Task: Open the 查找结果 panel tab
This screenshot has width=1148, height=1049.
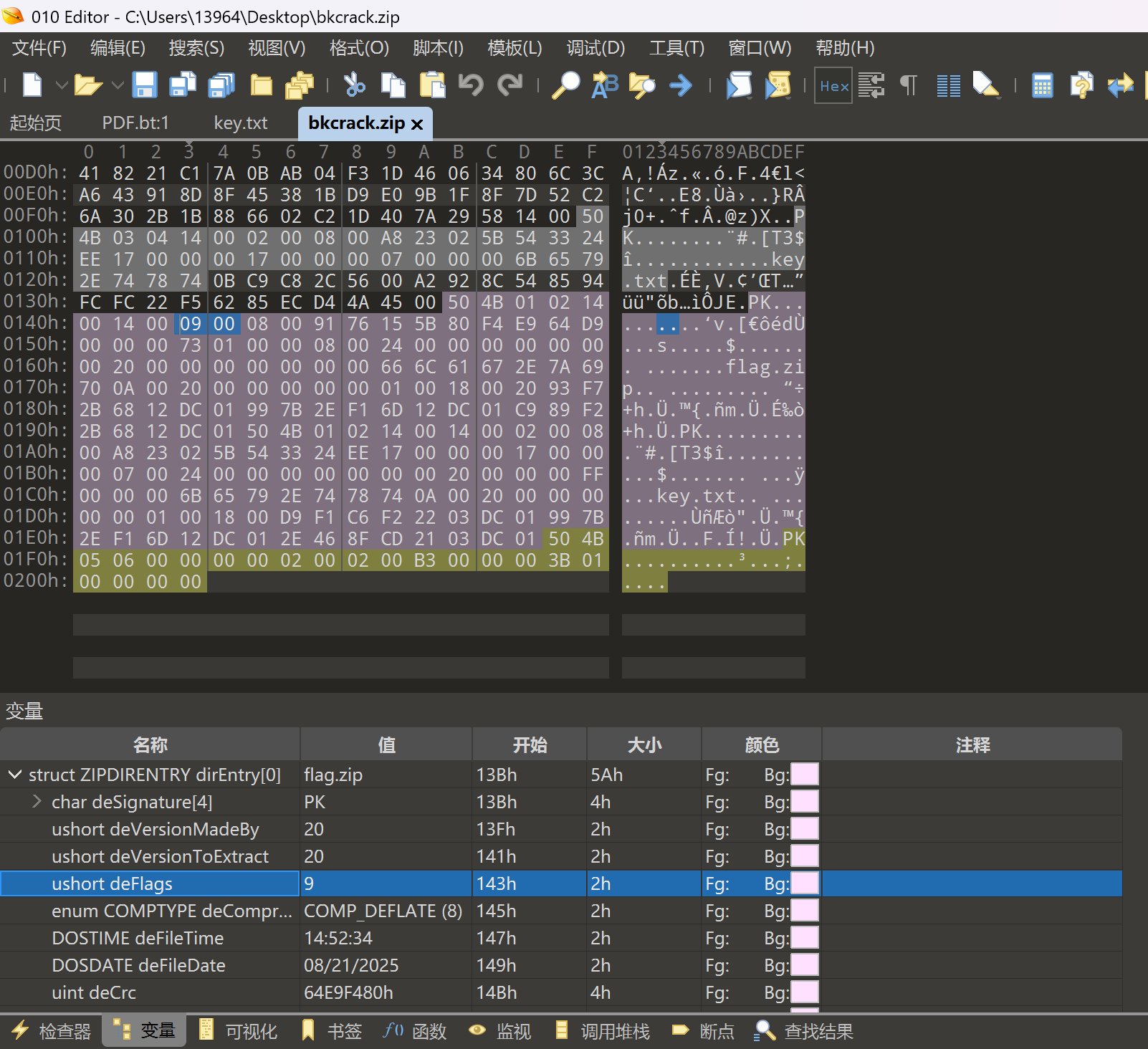Action: (803, 1031)
